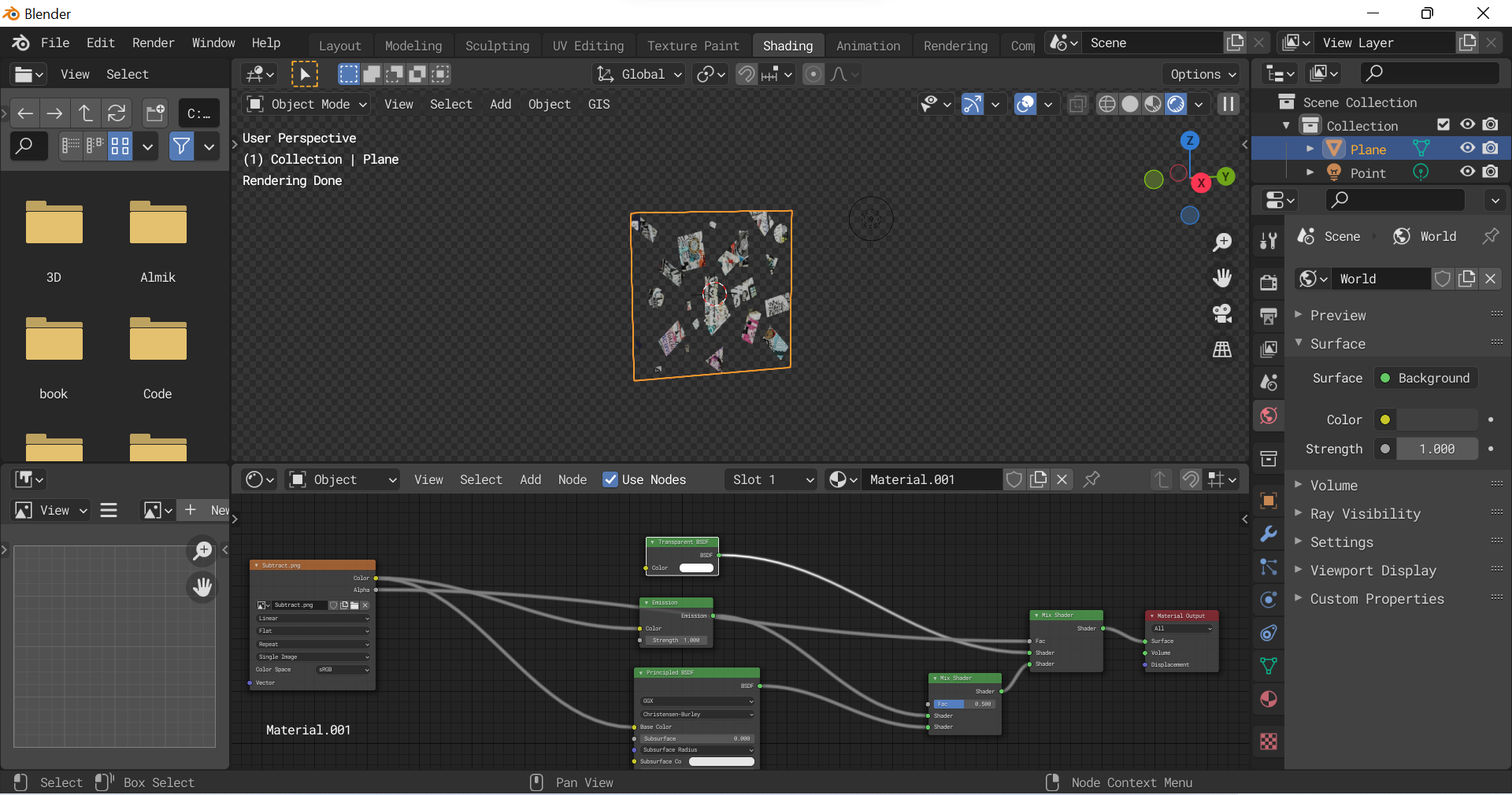
Task: Toggle the camera view icon in viewport
Action: 1222,313
